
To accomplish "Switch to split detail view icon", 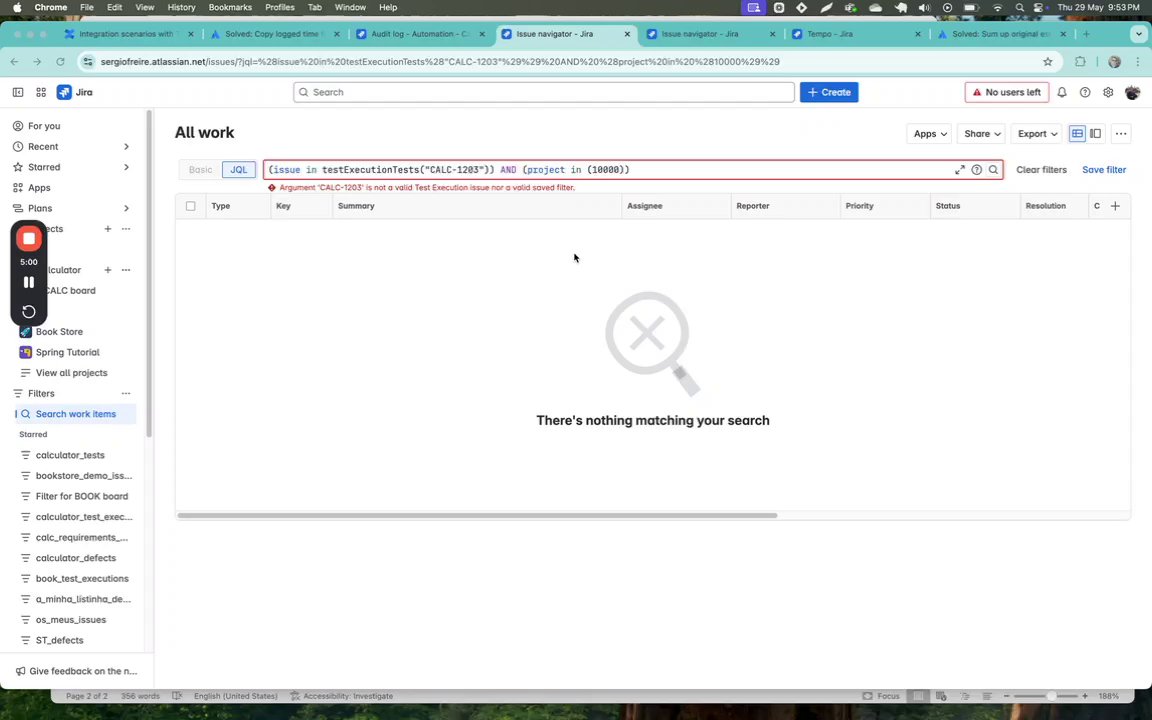I will [1095, 134].
